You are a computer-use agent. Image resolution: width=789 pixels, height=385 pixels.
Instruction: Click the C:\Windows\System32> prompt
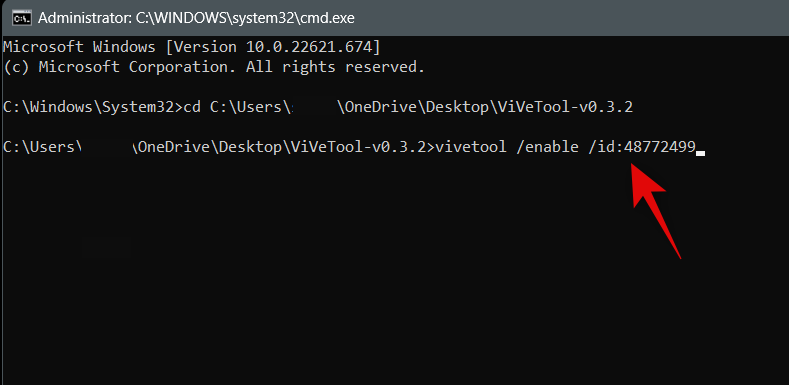[x=92, y=108]
